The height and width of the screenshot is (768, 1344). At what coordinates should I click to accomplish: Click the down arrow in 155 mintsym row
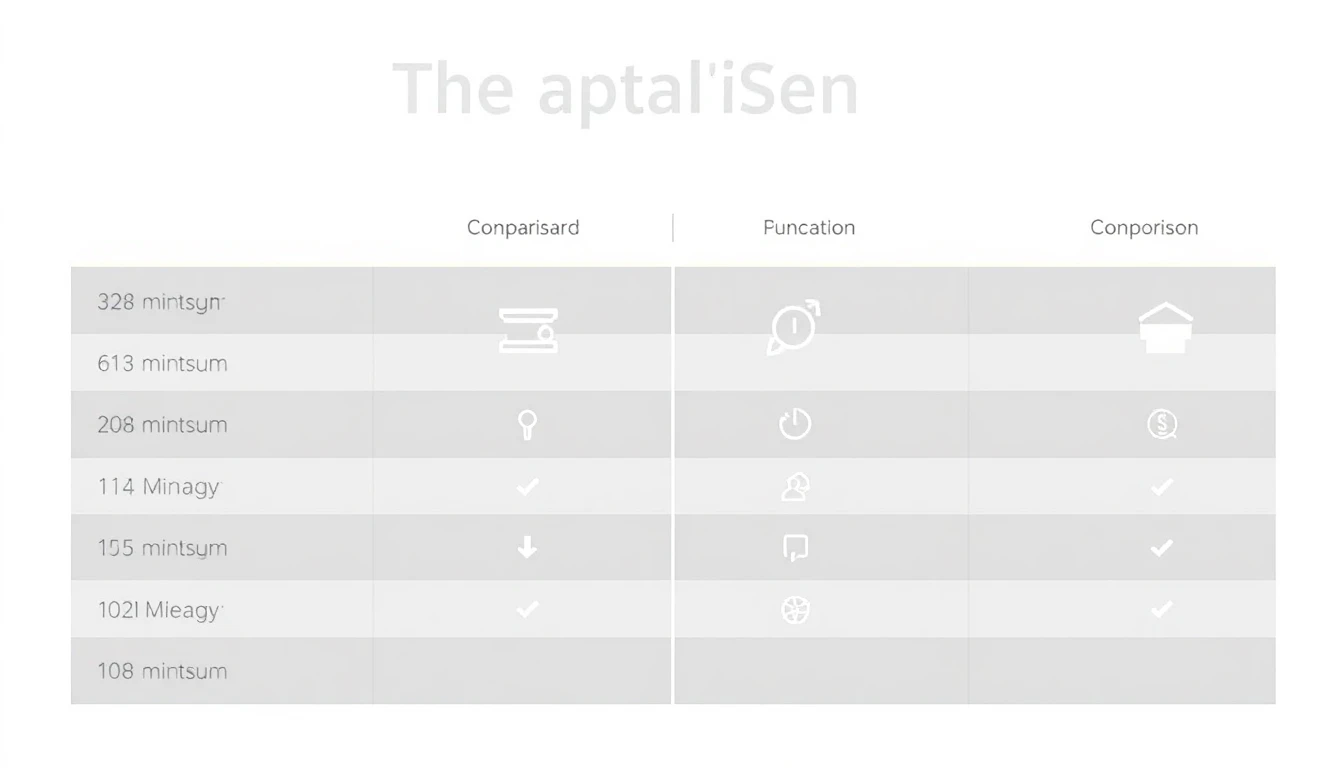click(x=528, y=548)
